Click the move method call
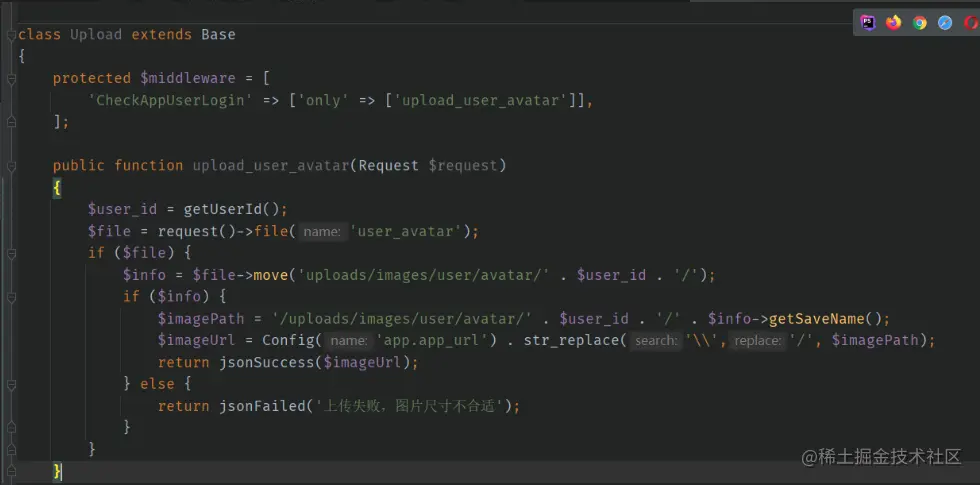The height and width of the screenshot is (485, 980). tap(271, 275)
